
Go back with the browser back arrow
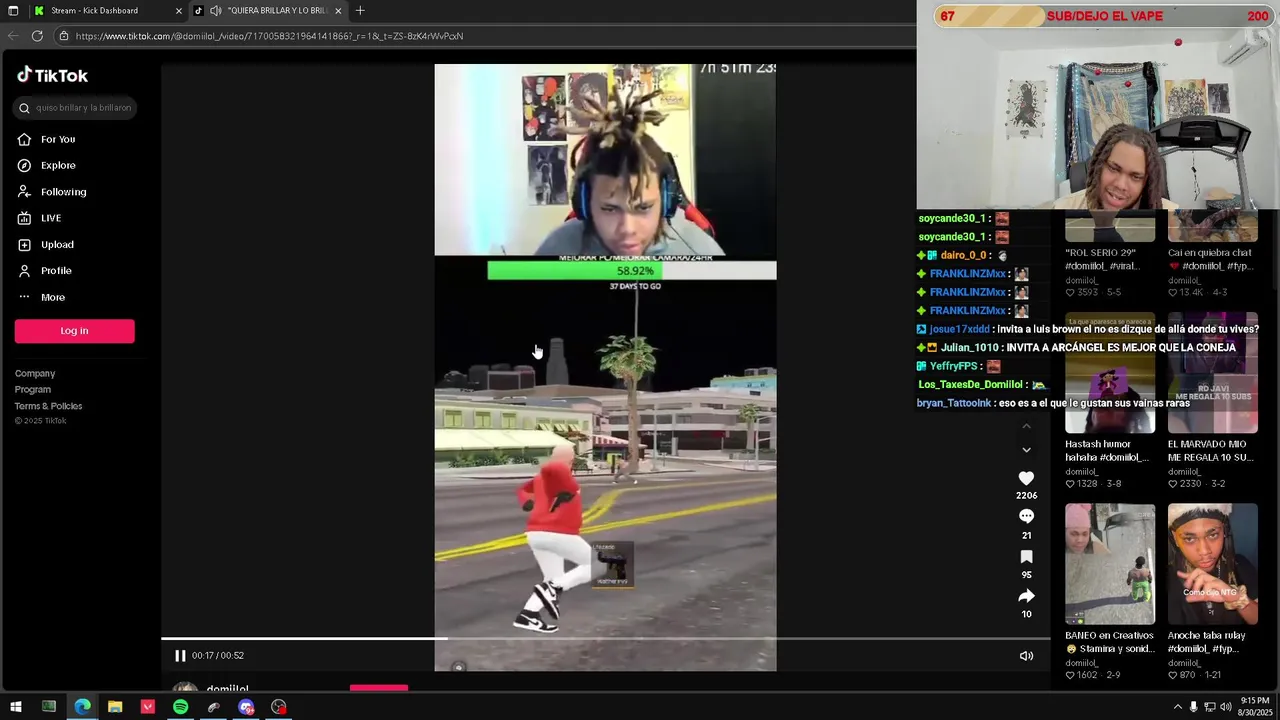tap(13, 36)
